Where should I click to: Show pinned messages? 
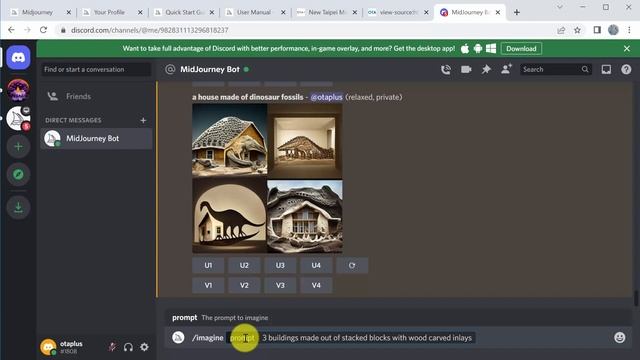(x=486, y=69)
